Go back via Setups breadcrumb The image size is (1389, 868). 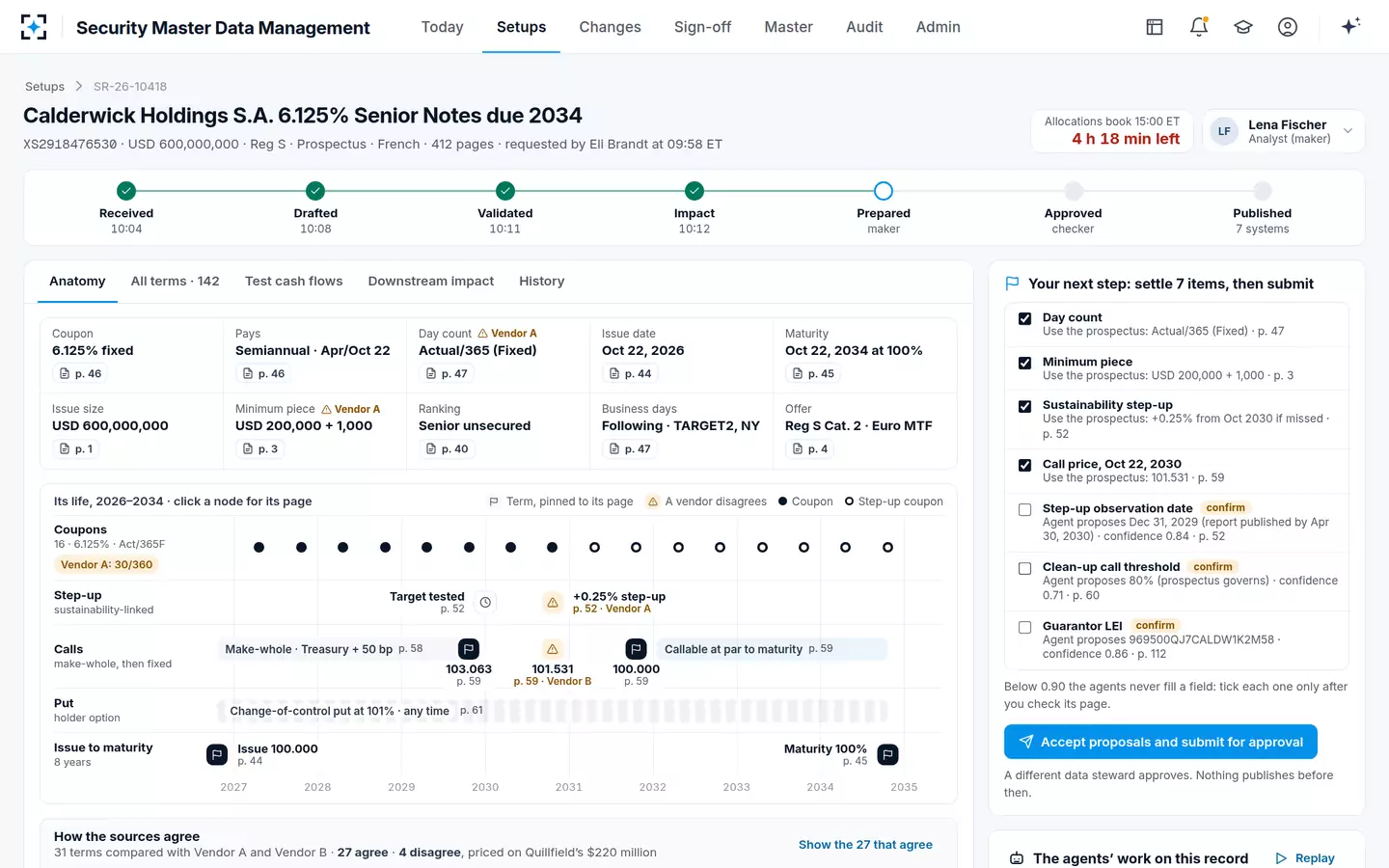44,86
